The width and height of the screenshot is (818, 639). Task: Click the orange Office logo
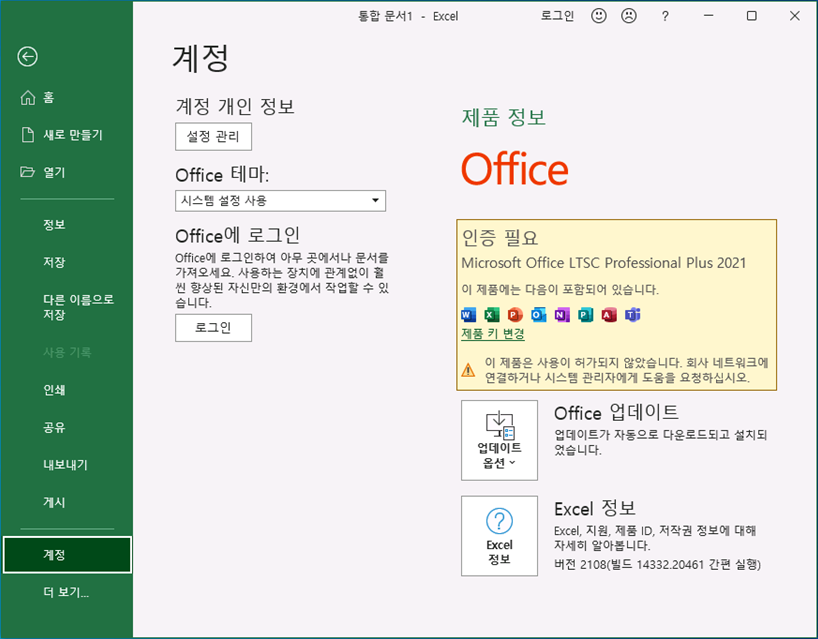[515, 168]
